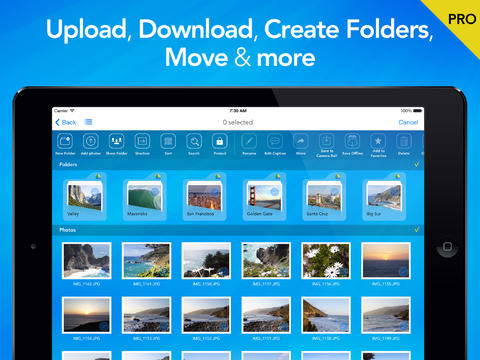This screenshot has width=480, height=360.
Task: Tick the selection circle on Mavericks folder
Action: coord(155,191)
